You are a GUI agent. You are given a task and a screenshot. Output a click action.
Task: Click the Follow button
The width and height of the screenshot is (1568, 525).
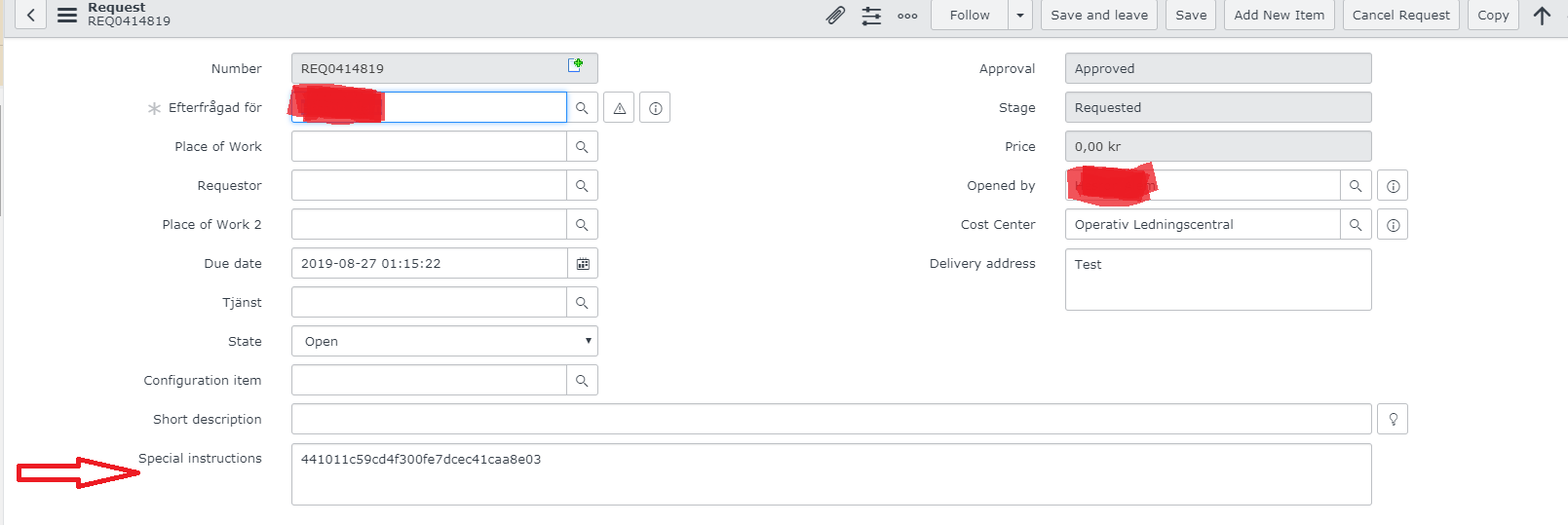(x=970, y=15)
